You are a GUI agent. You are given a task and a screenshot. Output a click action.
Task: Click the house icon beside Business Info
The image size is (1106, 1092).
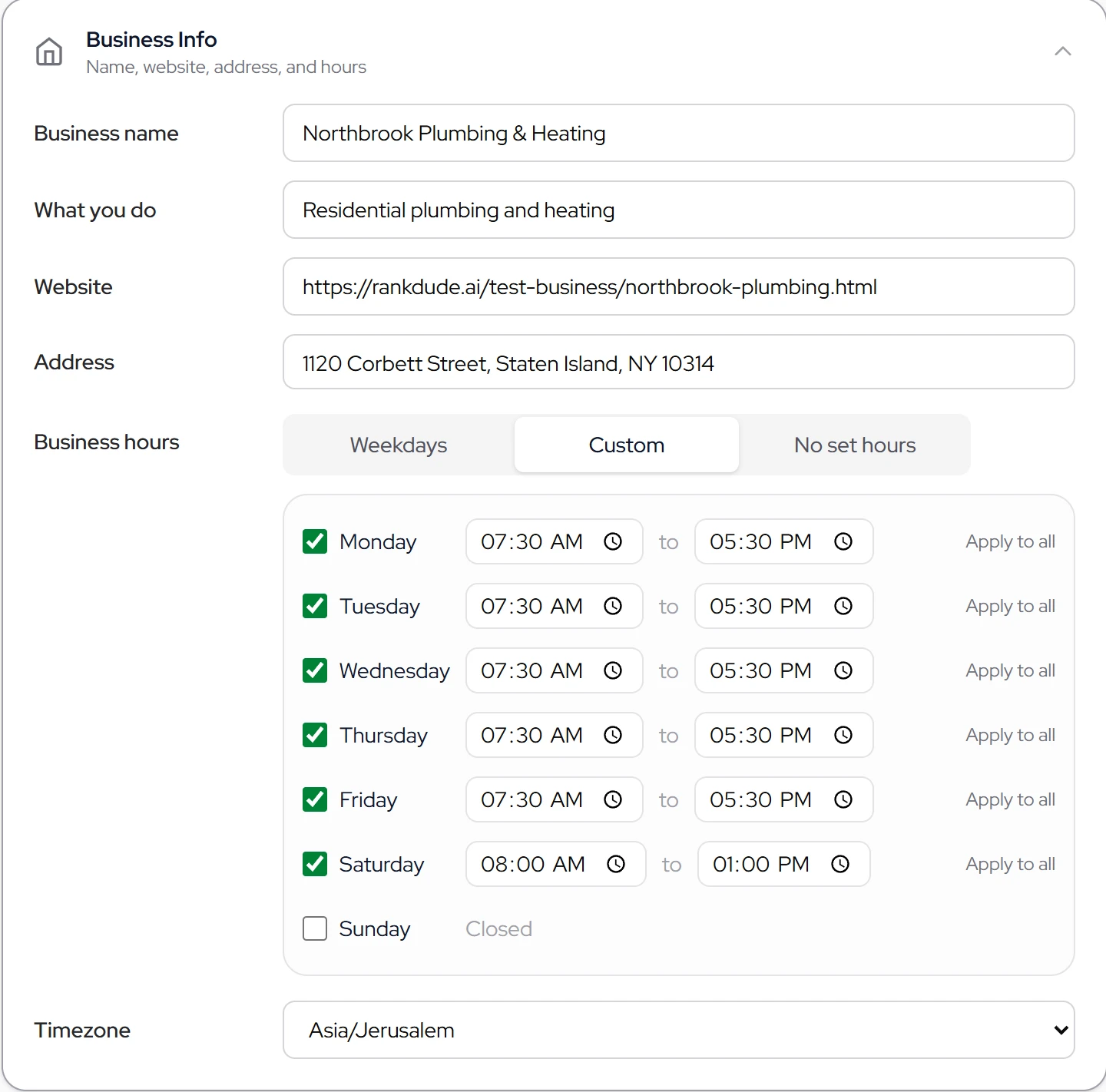[x=49, y=51]
